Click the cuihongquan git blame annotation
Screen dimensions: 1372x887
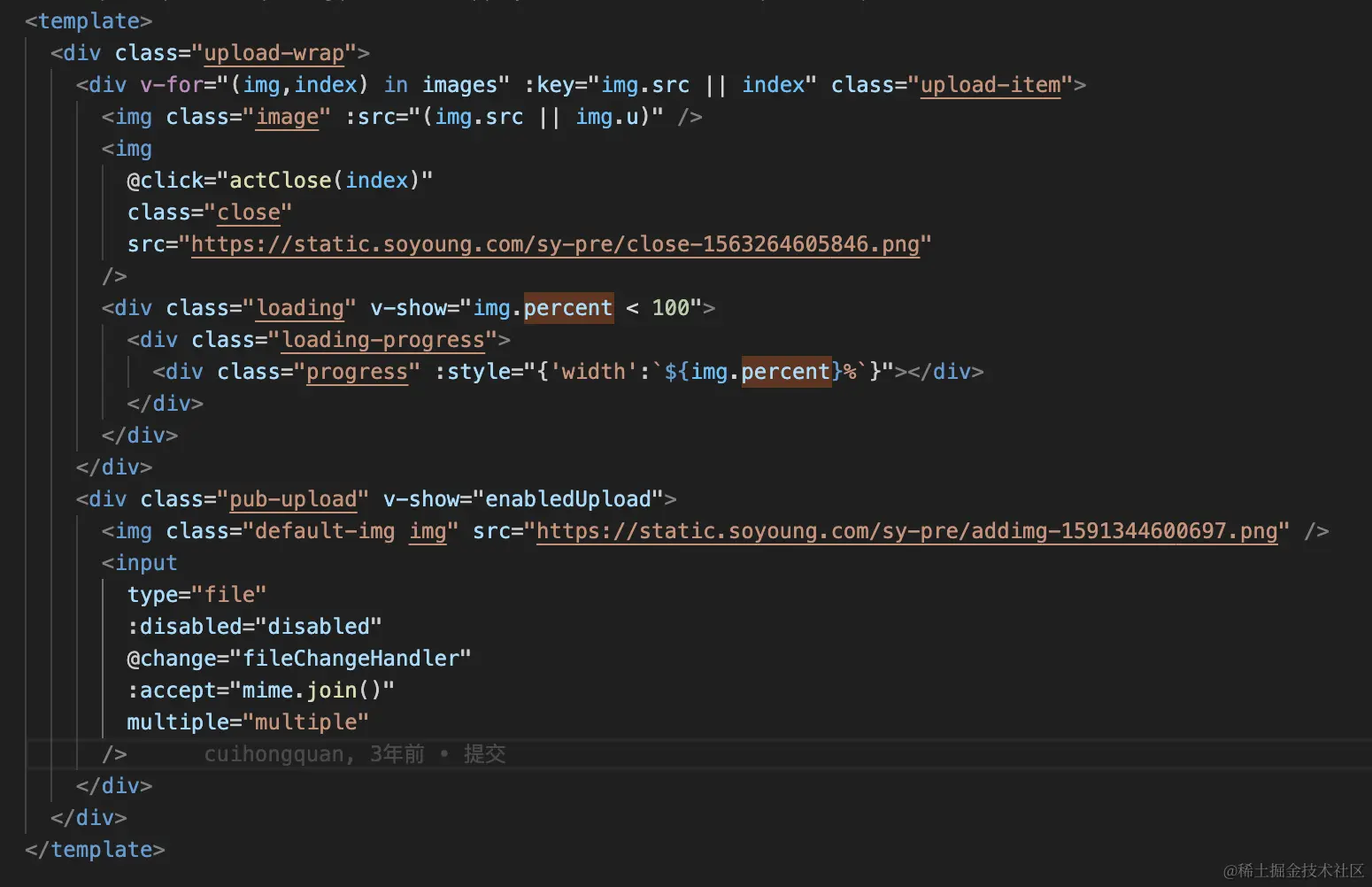[355, 754]
